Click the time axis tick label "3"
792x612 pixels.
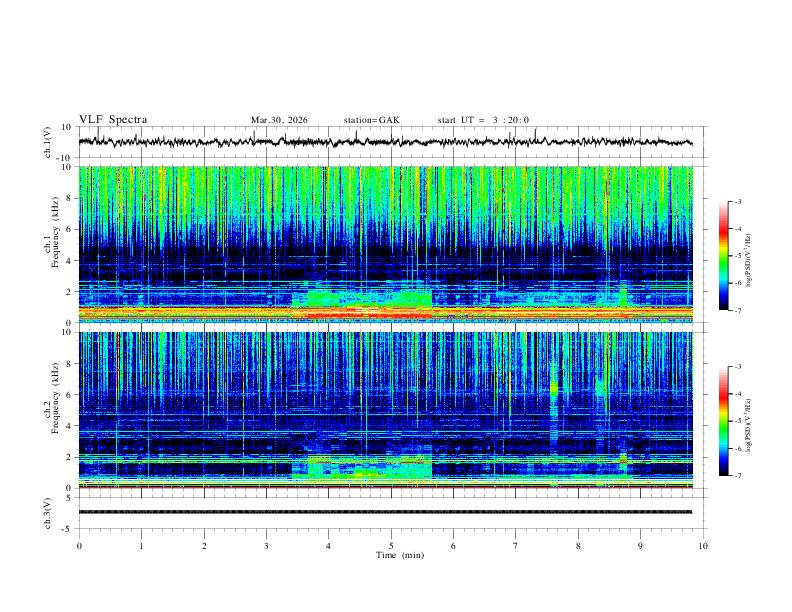tap(266, 546)
